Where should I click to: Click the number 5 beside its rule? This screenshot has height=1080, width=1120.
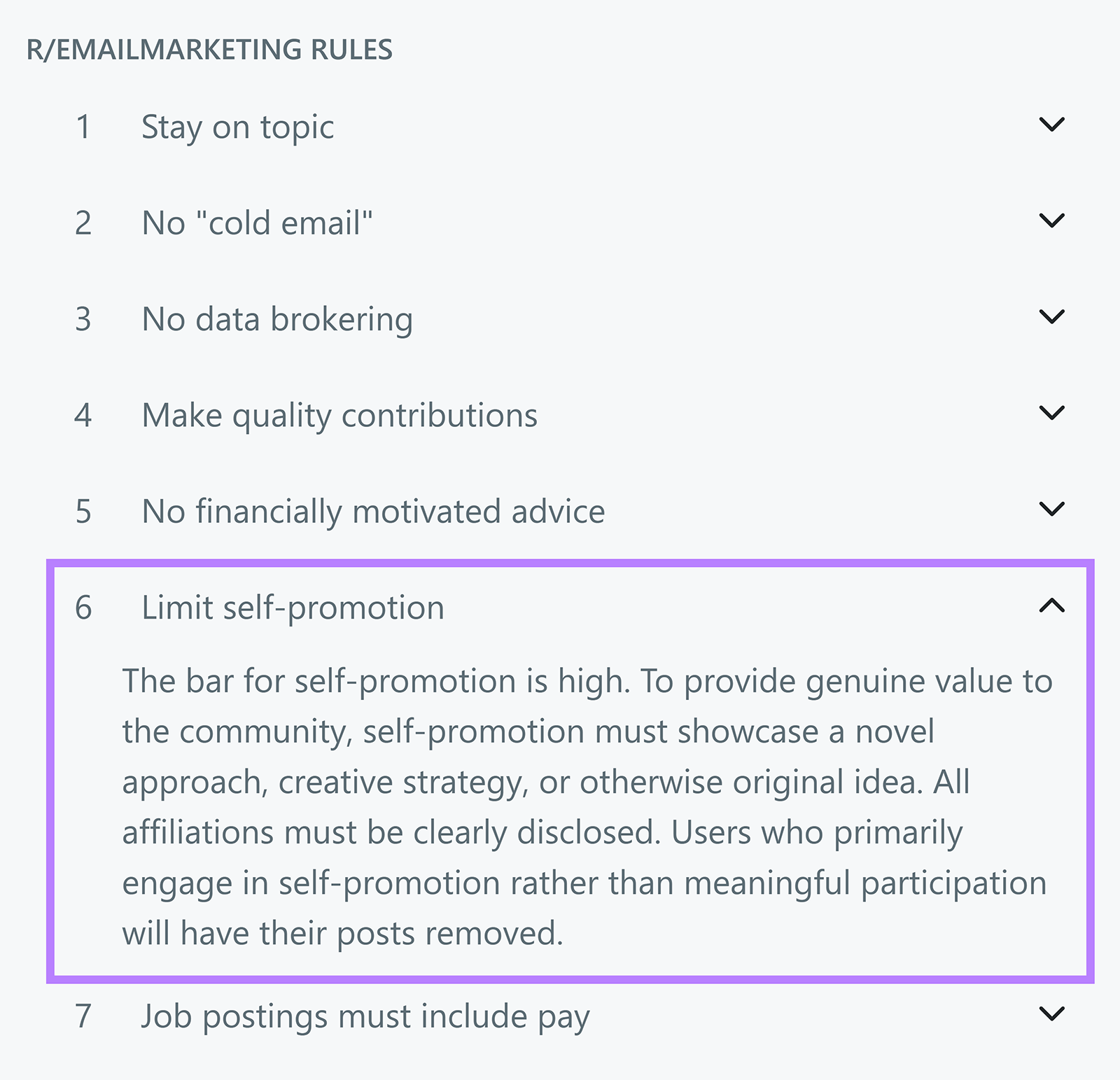(x=84, y=512)
